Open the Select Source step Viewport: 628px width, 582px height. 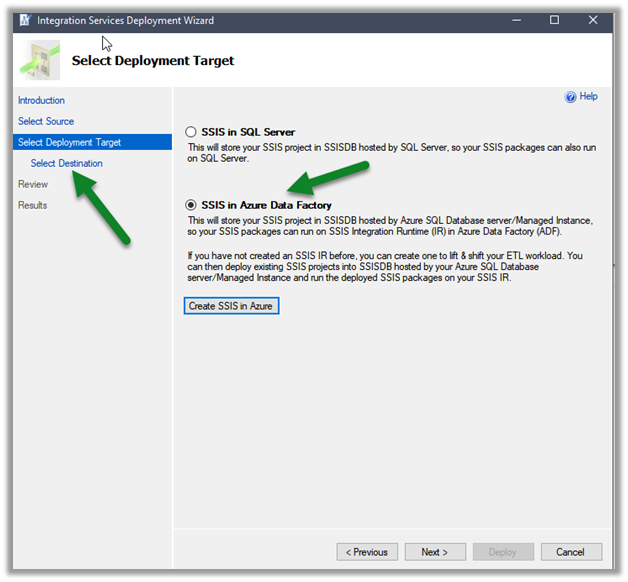coord(46,122)
